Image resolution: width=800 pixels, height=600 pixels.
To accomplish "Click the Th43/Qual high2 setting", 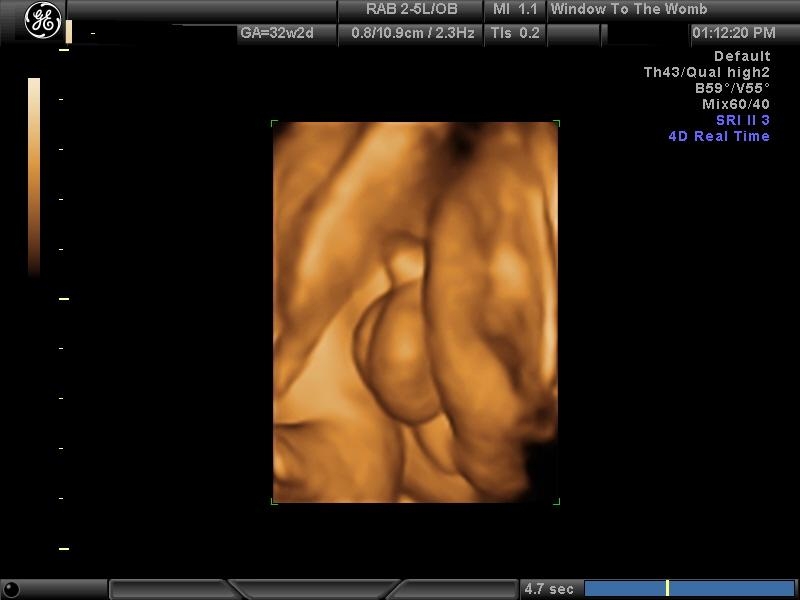I will pyautogui.click(x=707, y=72).
